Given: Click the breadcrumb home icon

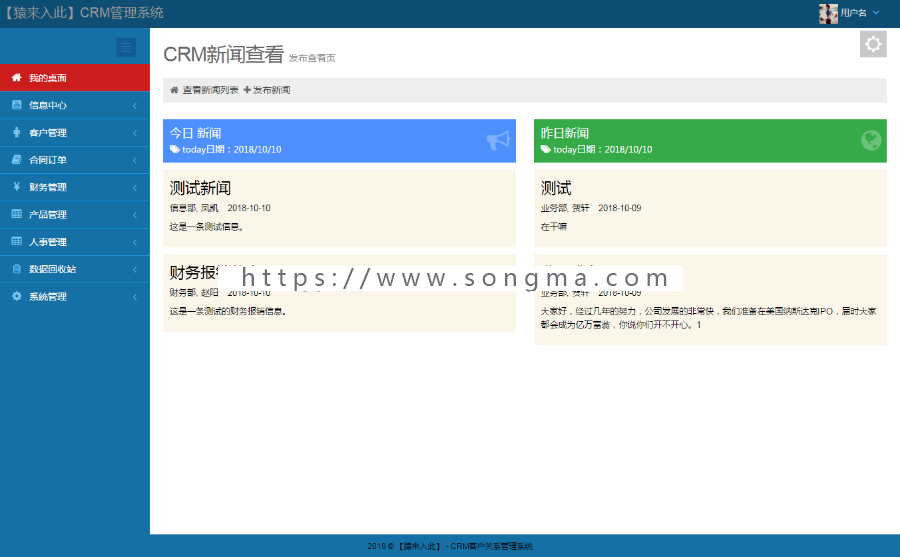Looking at the screenshot, I should pos(174,90).
